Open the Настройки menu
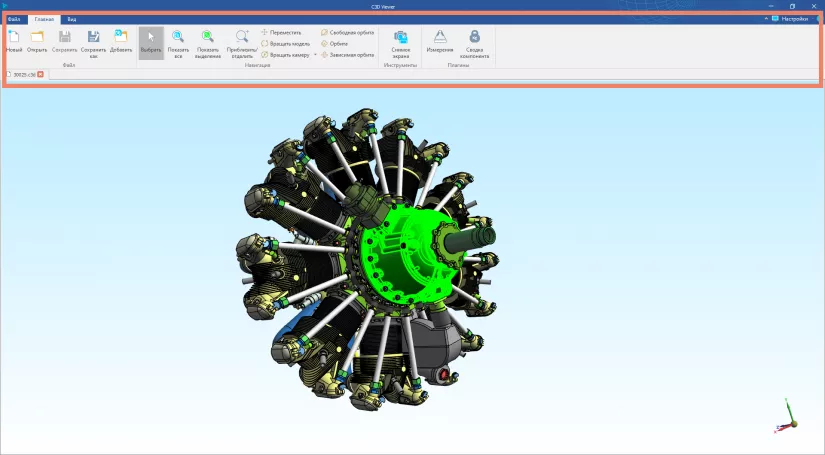The width and height of the screenshot is (825, 455). pos(794,19)
